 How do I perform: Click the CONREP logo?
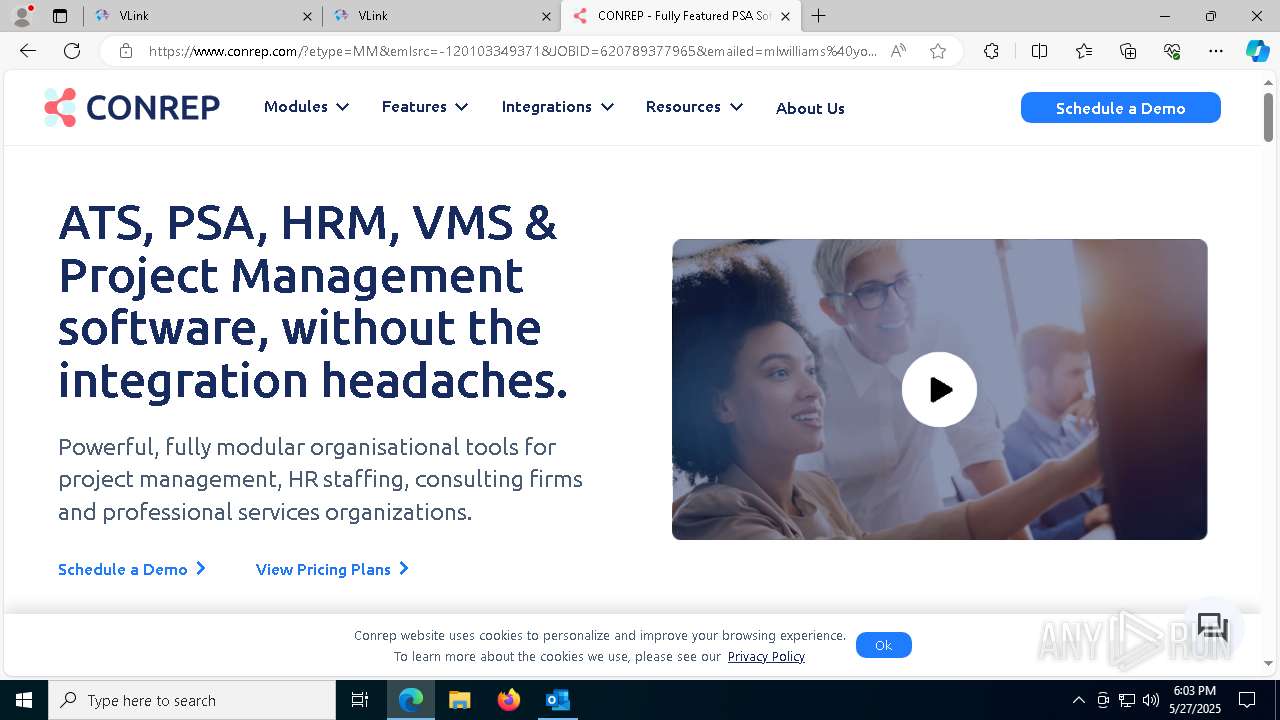click(132, 107)
